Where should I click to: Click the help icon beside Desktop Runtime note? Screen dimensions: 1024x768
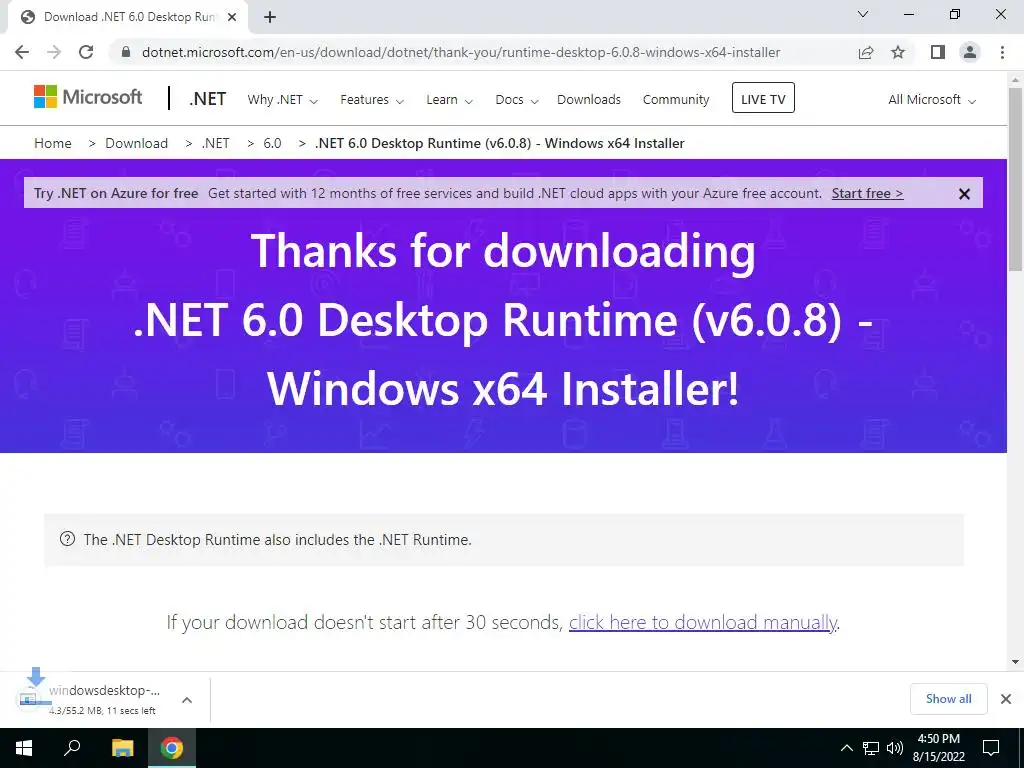[x=67, y=539]
